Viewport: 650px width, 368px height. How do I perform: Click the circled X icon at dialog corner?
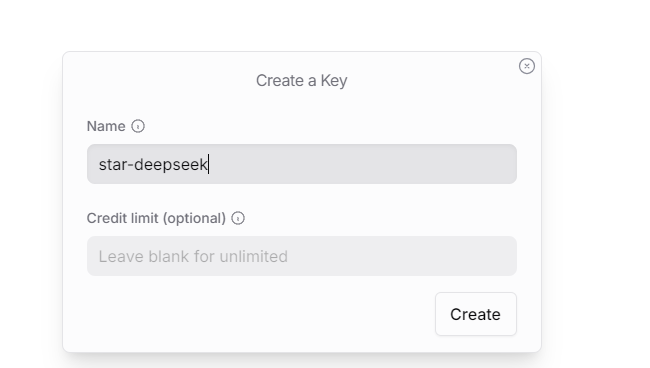point(526,66)
